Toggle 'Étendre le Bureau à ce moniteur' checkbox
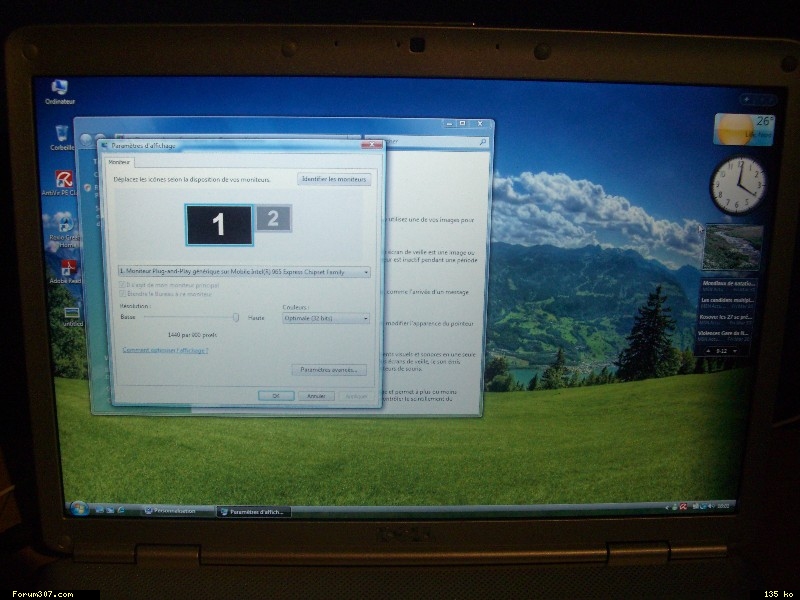800x600 pixels. pos(123,295)
